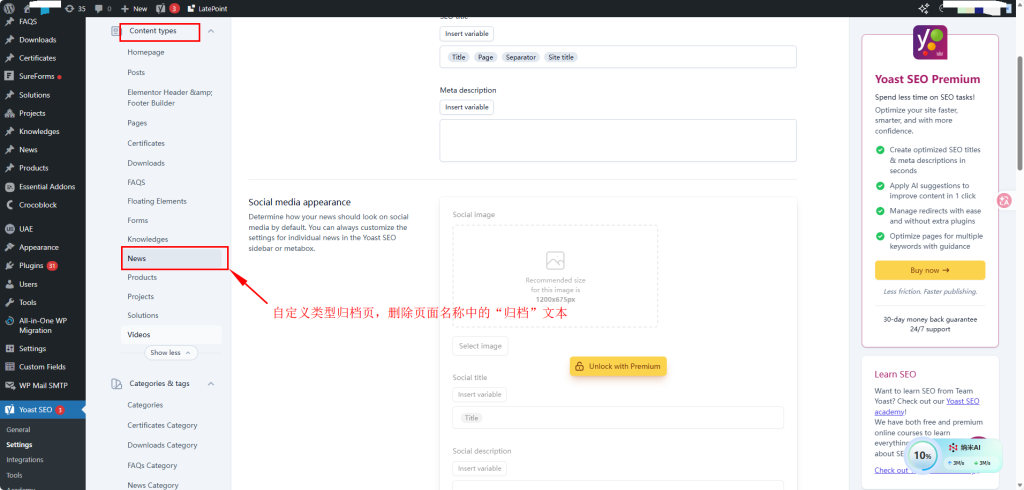
Task: Open the updates icon showing 35
Action: (x=74, y=7)
